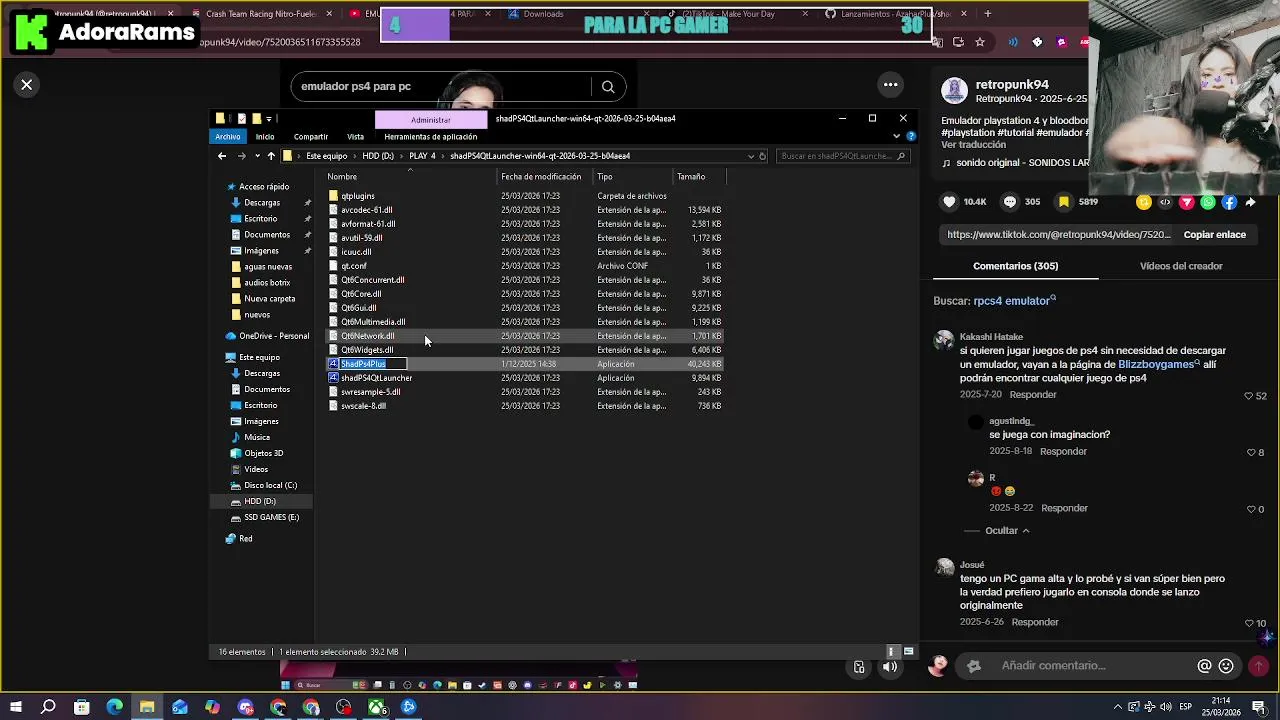
Task: Open Vista ribbon tab
Action: tap(355, 137)
